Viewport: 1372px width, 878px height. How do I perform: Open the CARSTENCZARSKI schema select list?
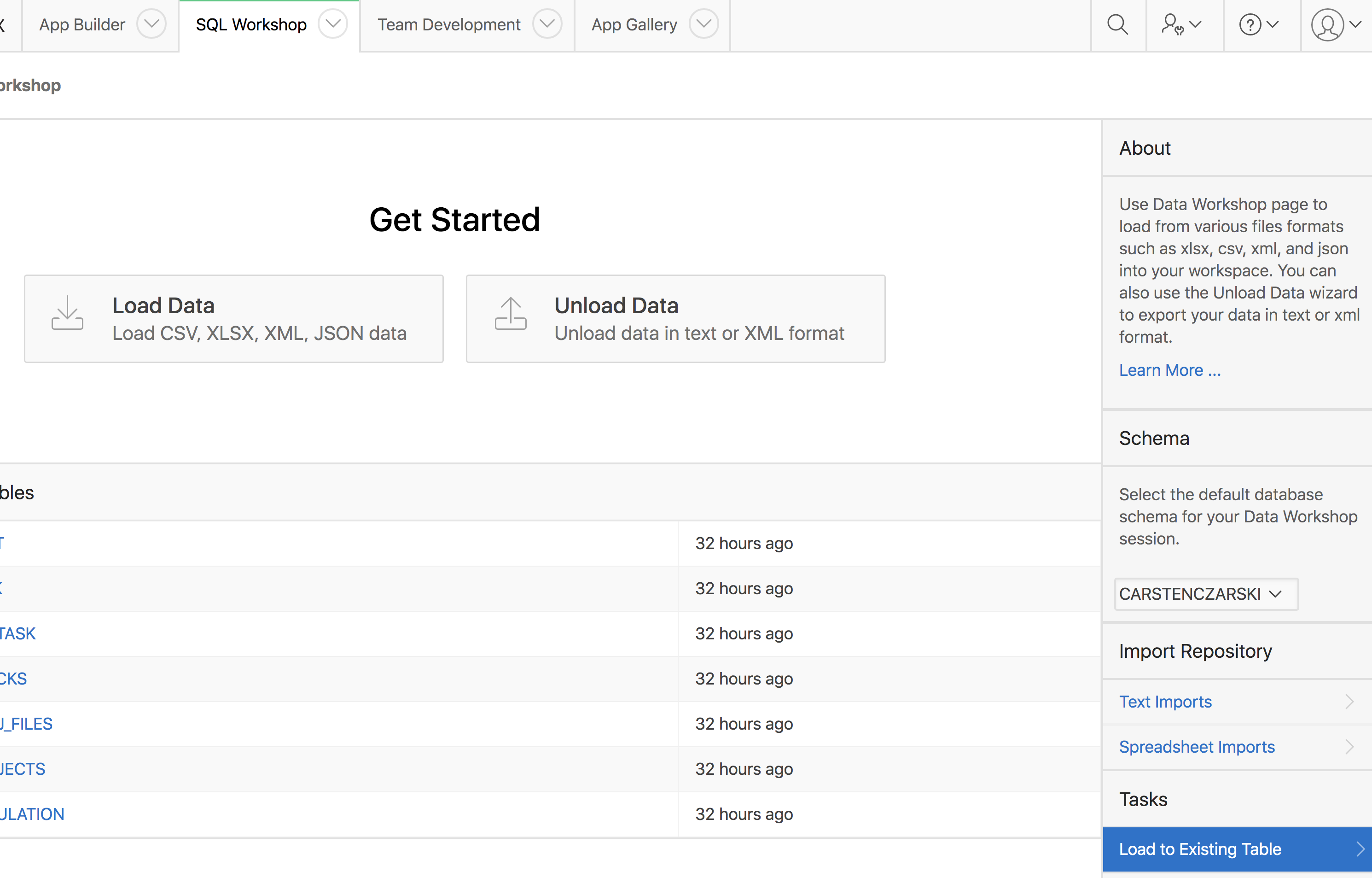1206,594
